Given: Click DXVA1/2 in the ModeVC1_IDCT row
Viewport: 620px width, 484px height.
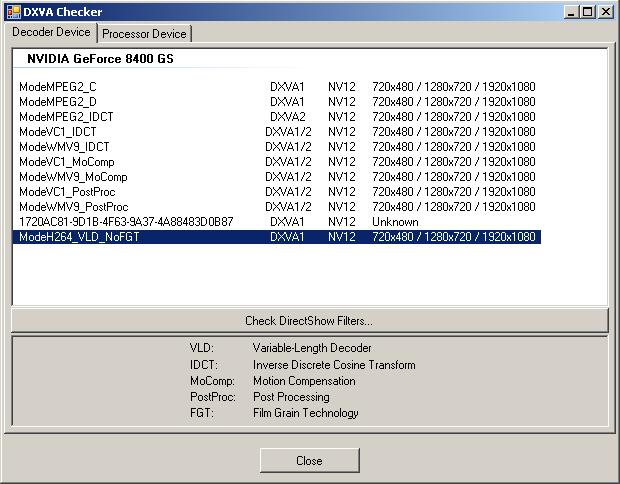Looking at the screenshot, I should click(288, 132).
